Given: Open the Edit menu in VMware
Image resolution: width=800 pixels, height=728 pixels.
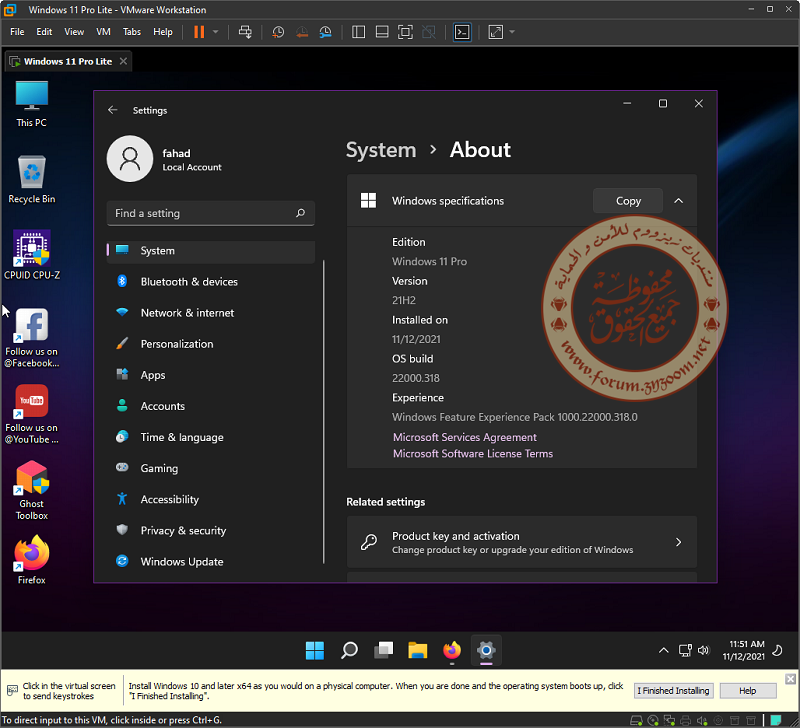Looking at the screenshot, I should [x=44, y=32].
